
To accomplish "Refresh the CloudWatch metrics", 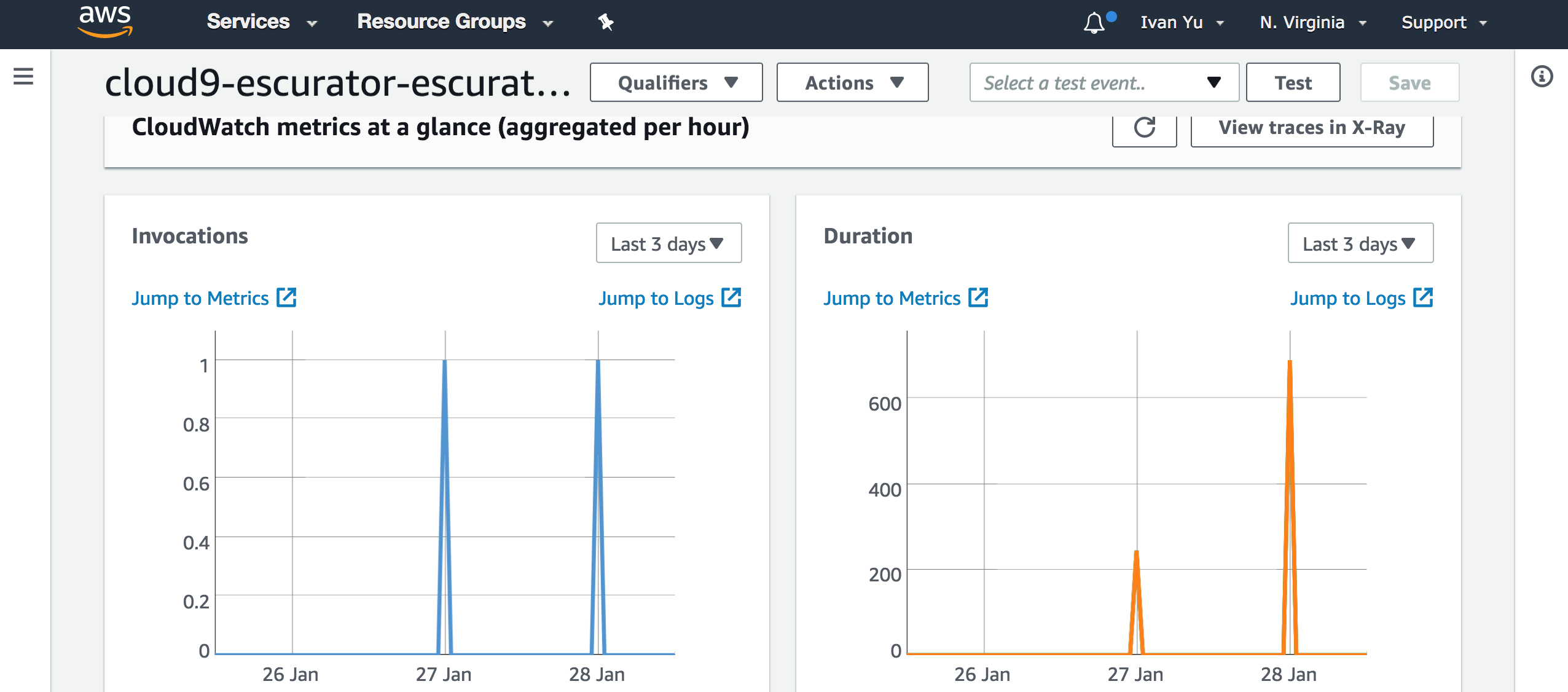I will pos(1144,128).
